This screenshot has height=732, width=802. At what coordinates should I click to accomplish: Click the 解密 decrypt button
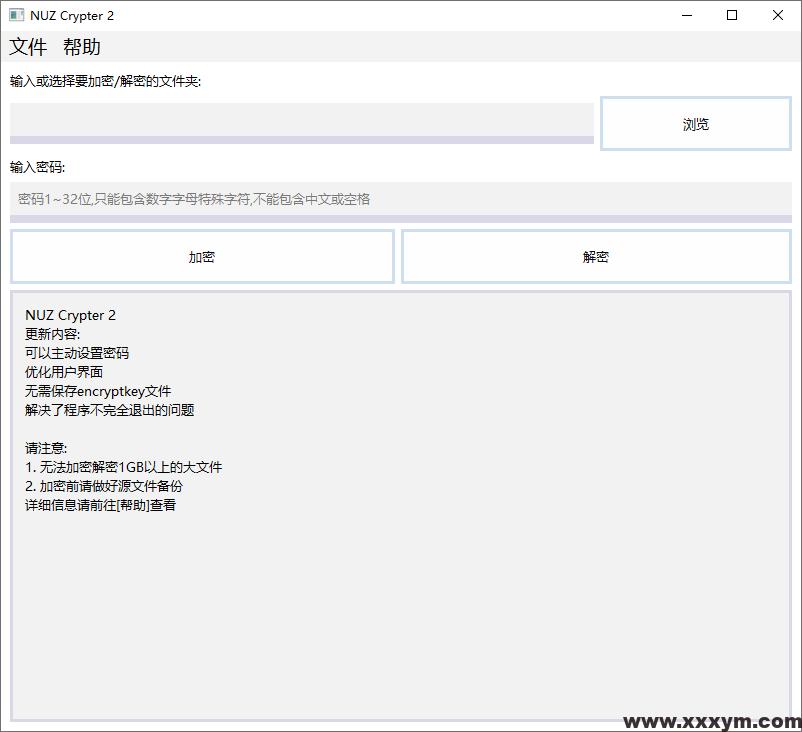coord(596,257)
